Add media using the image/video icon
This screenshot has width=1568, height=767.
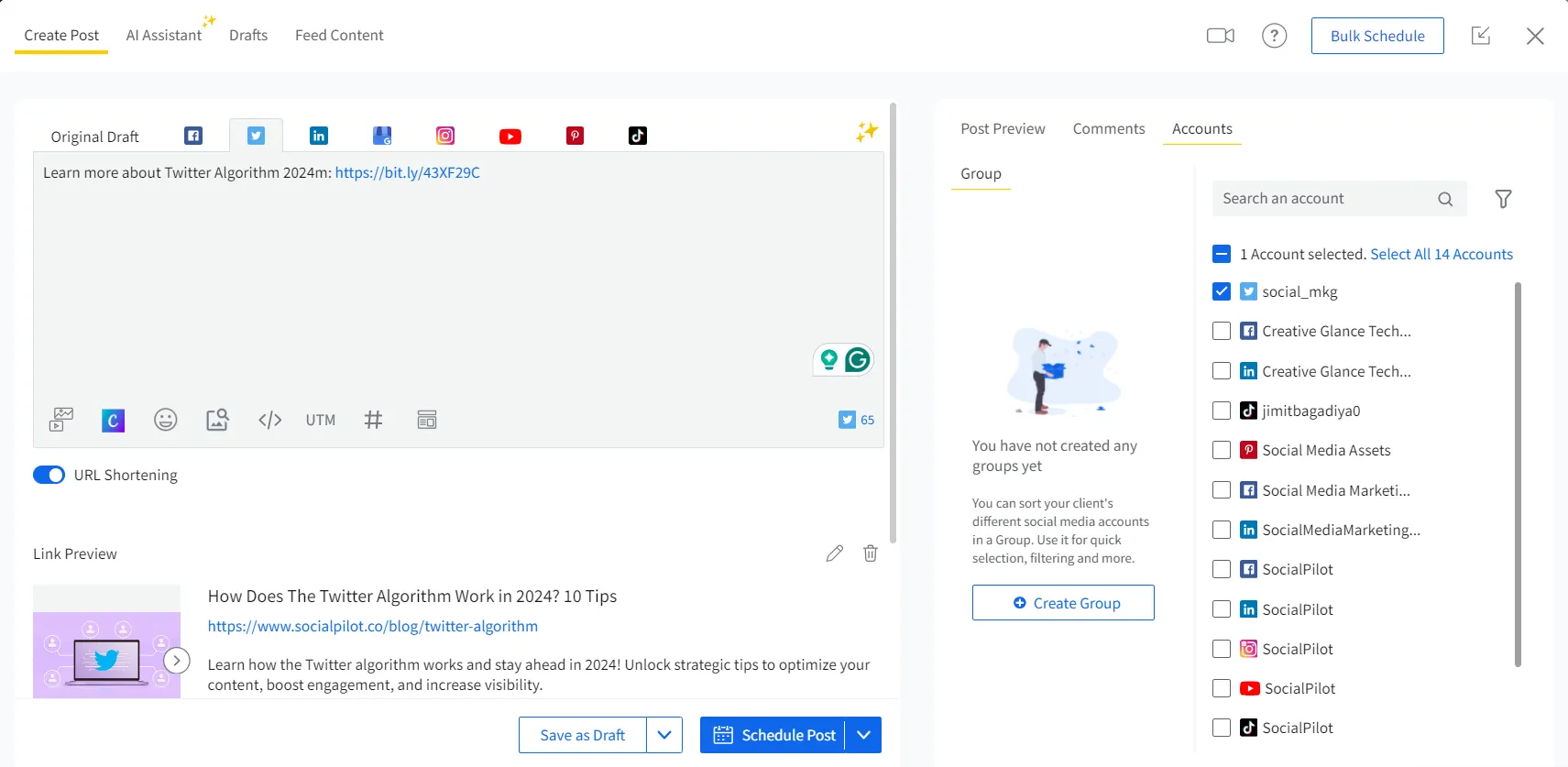pyautogui.click(x=61, y=420)
